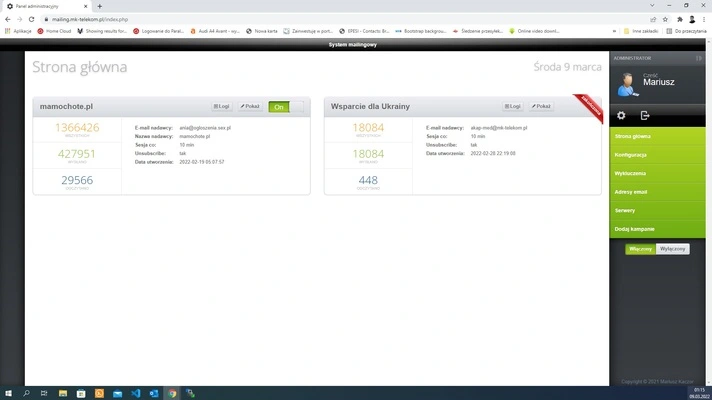Click the 427951 sent count
The height and width of the screenshot is (400, 712).
click(77, 154)
